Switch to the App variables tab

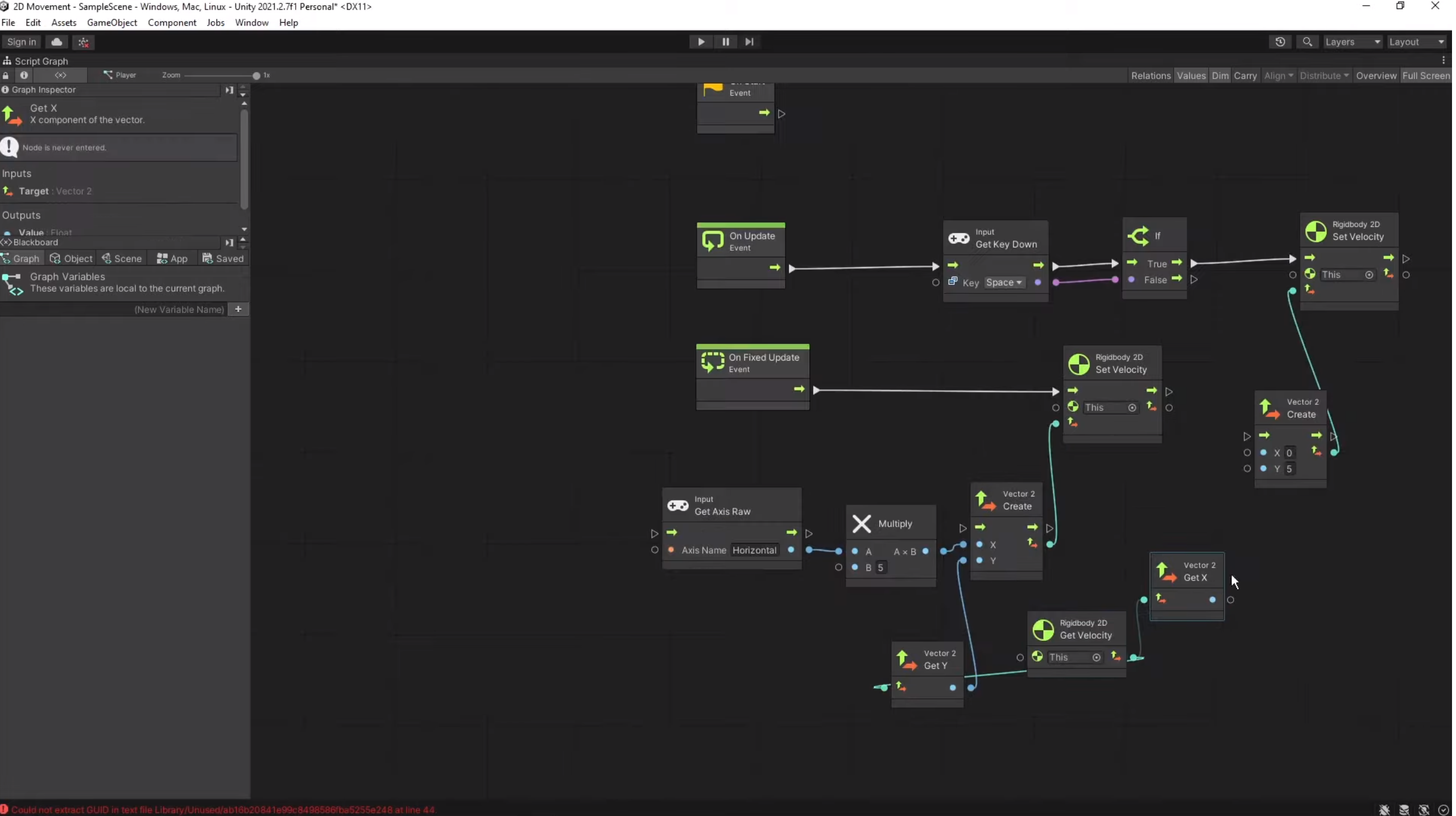(172, 259)
